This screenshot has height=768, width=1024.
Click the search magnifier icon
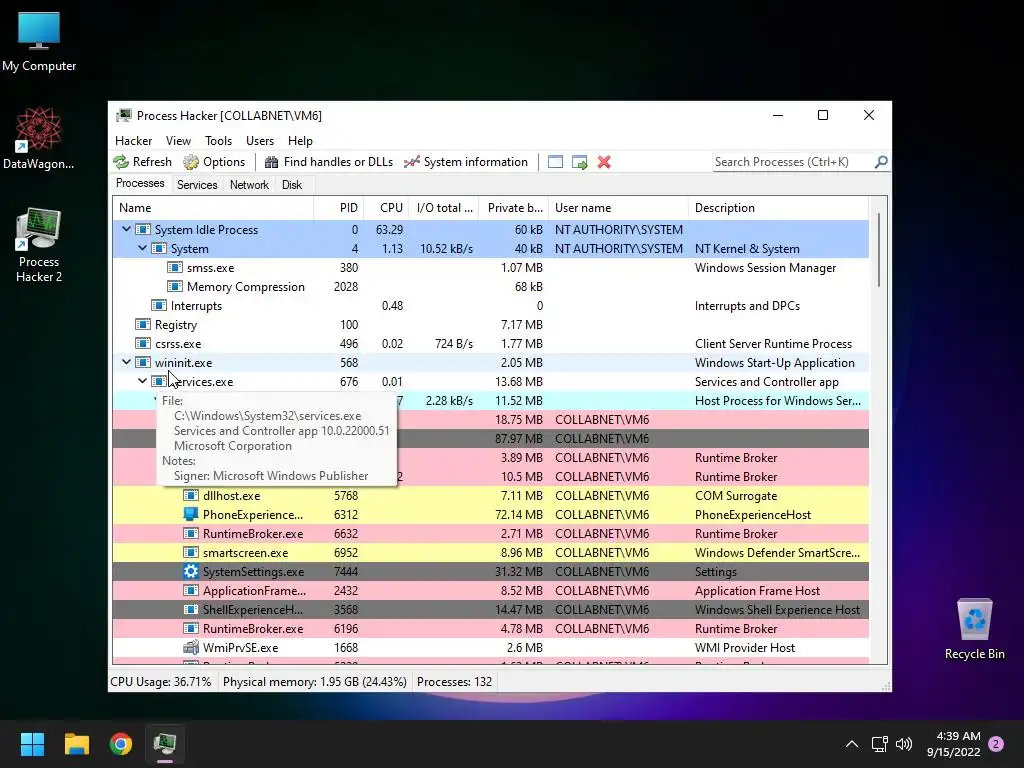(881, 161)
